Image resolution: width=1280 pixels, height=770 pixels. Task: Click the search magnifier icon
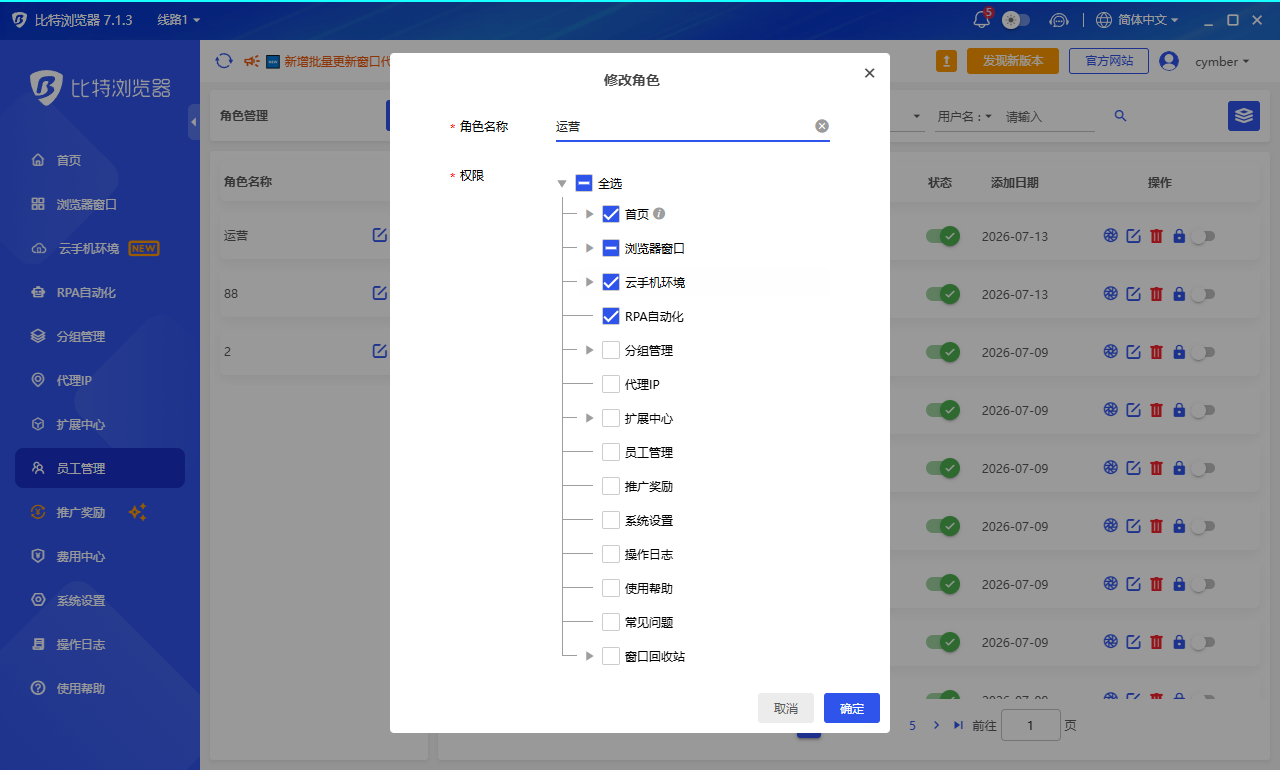click(x=1121, y=116)
